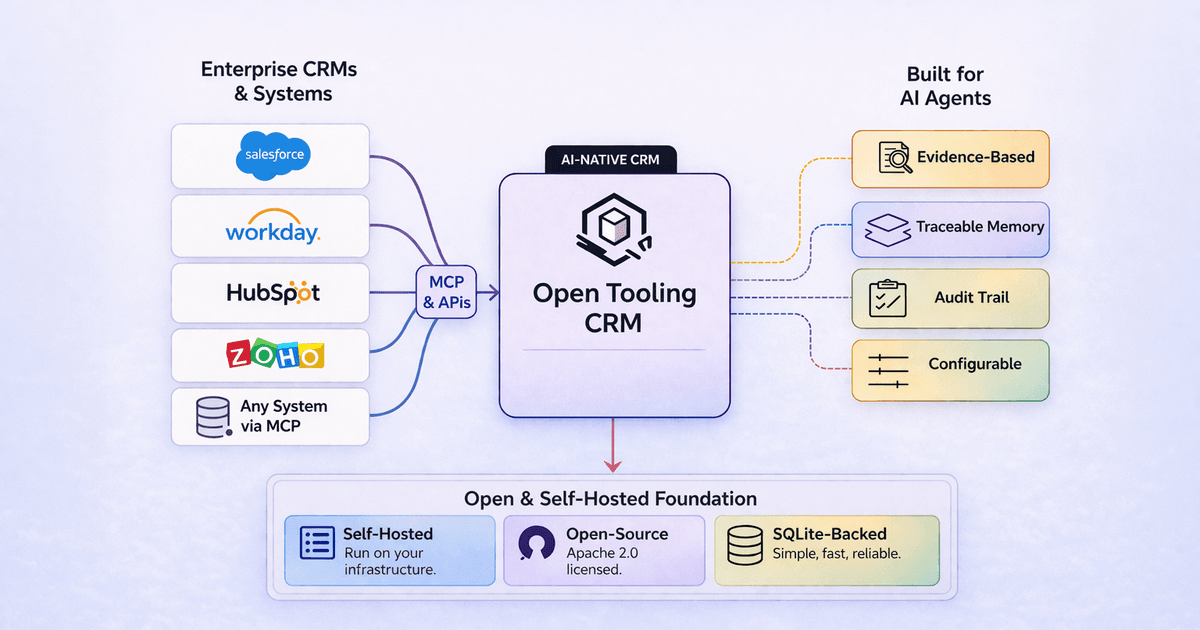This screenshot has height=630, width=1200.
Task: Click the Zoho logo
Action: pos(273,355)
